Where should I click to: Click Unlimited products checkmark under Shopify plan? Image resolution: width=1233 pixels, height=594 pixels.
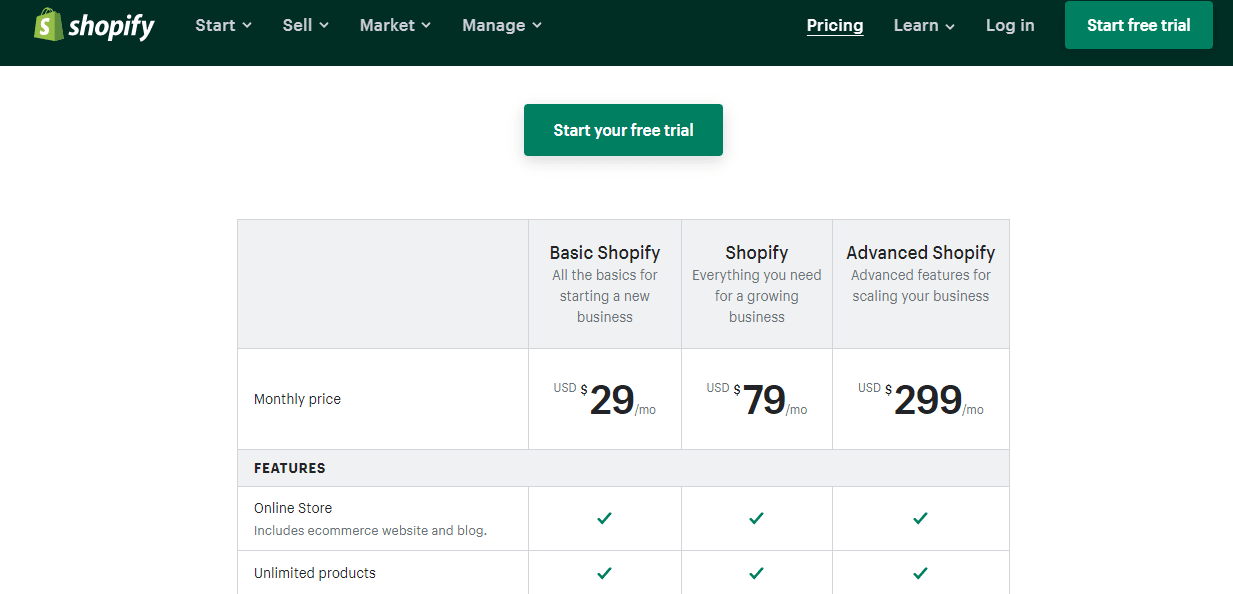[x=756, y=573]
